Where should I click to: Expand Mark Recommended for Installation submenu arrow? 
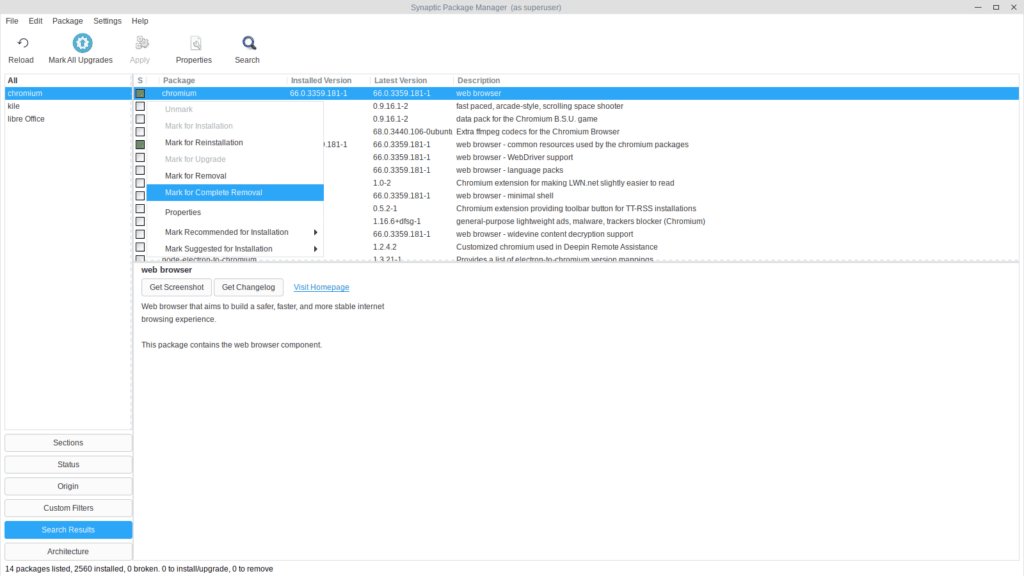(315, 232)
